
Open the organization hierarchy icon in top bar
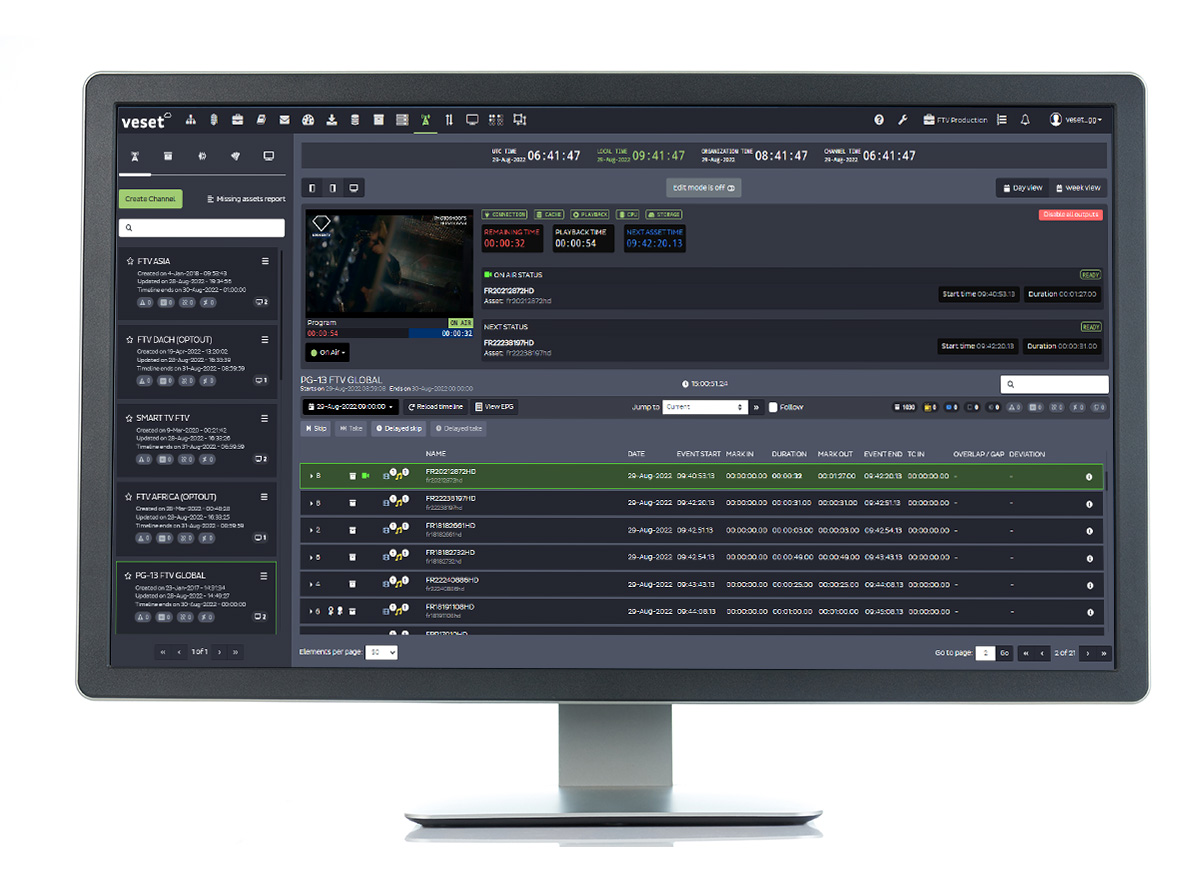click(x=192, y=120)
